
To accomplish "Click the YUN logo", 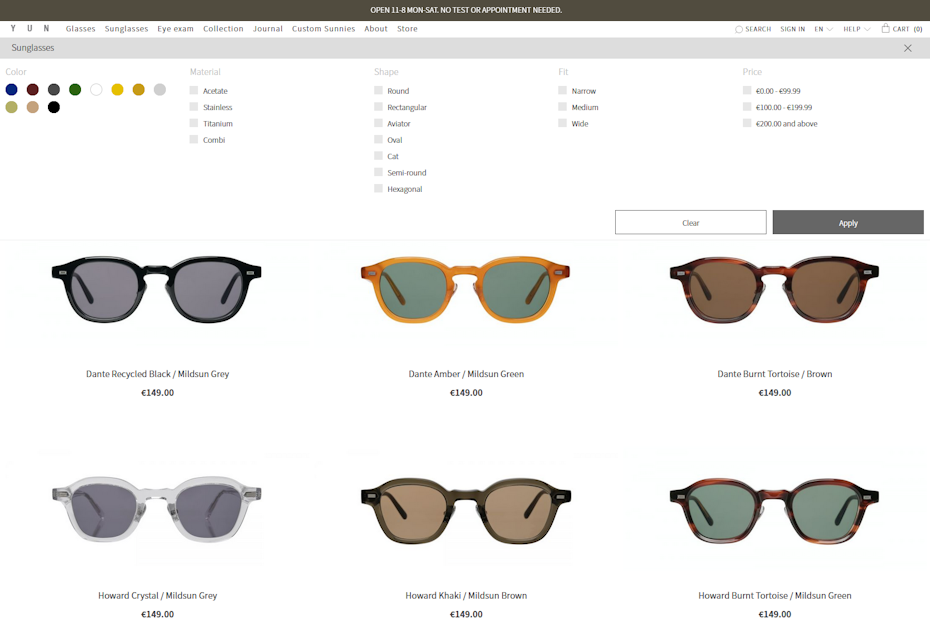I will [x=30, y=29].
